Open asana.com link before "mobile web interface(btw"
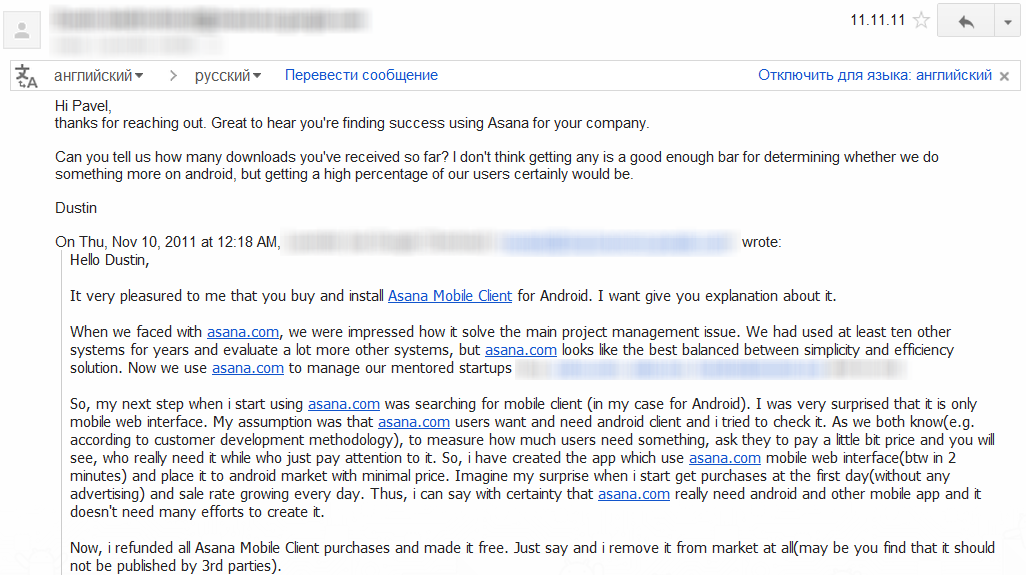 point(725,458)
